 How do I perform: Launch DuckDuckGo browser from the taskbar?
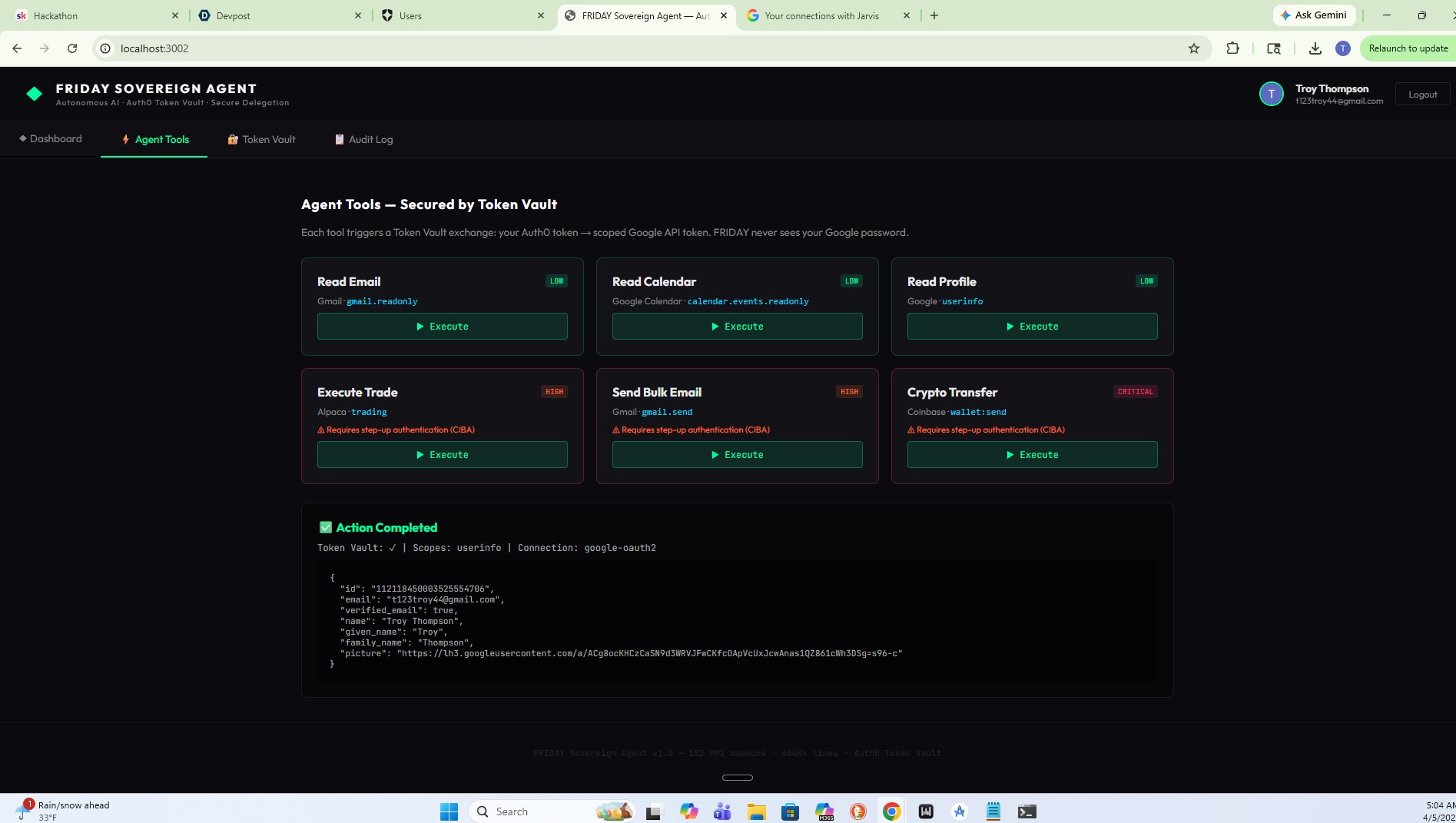pyautogui.click(x=858, y=811)
